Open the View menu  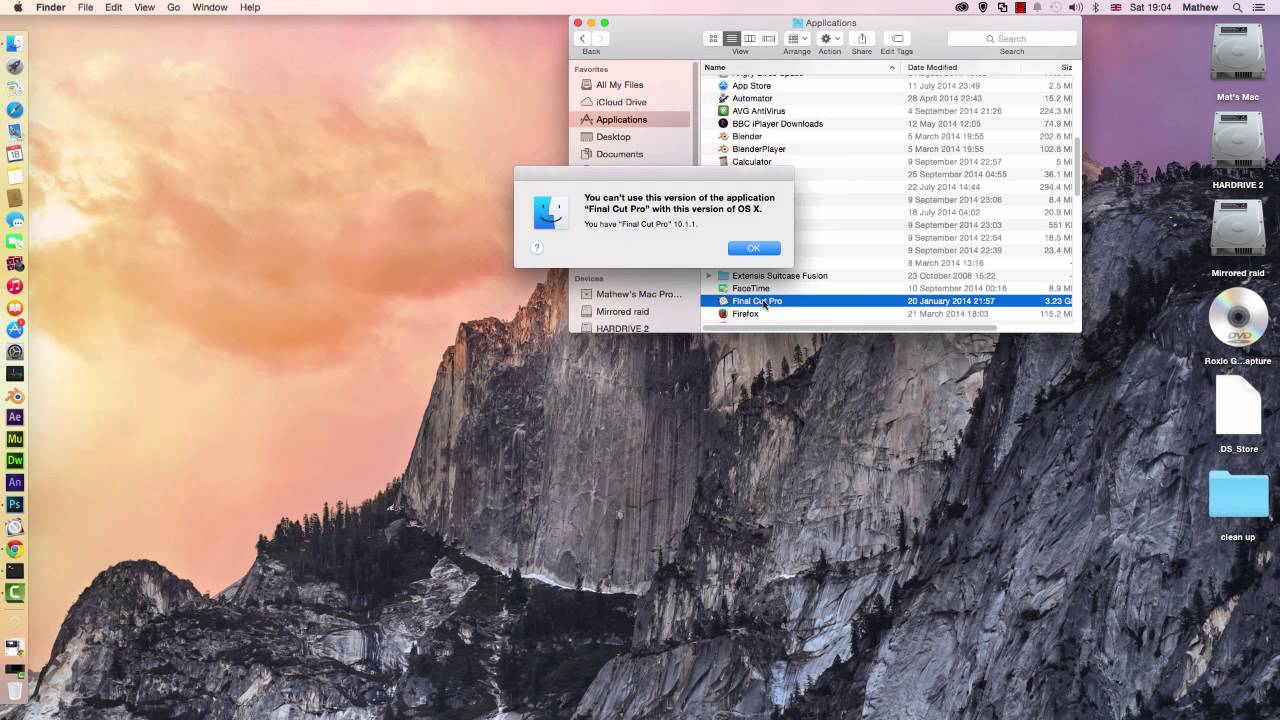click(145, 7)
